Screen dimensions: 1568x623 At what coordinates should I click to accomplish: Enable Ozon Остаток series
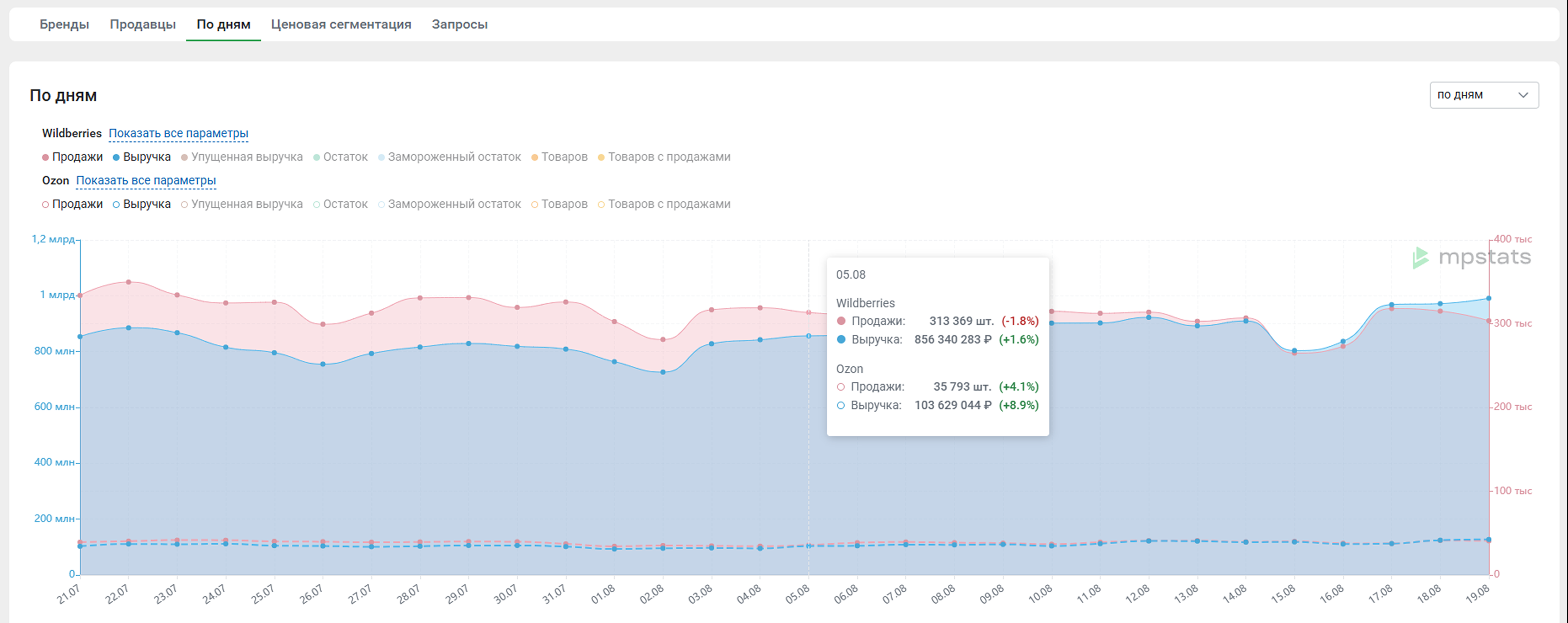click(x=340, y=205)
